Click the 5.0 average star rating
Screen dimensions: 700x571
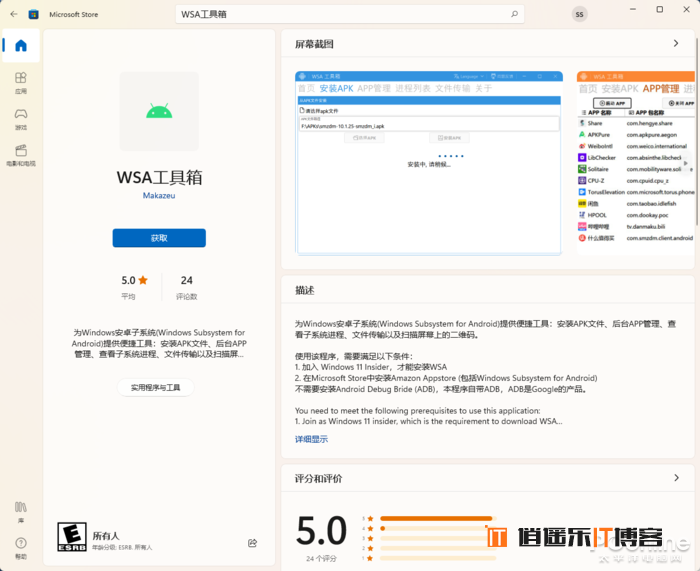[x=134, y=287]
